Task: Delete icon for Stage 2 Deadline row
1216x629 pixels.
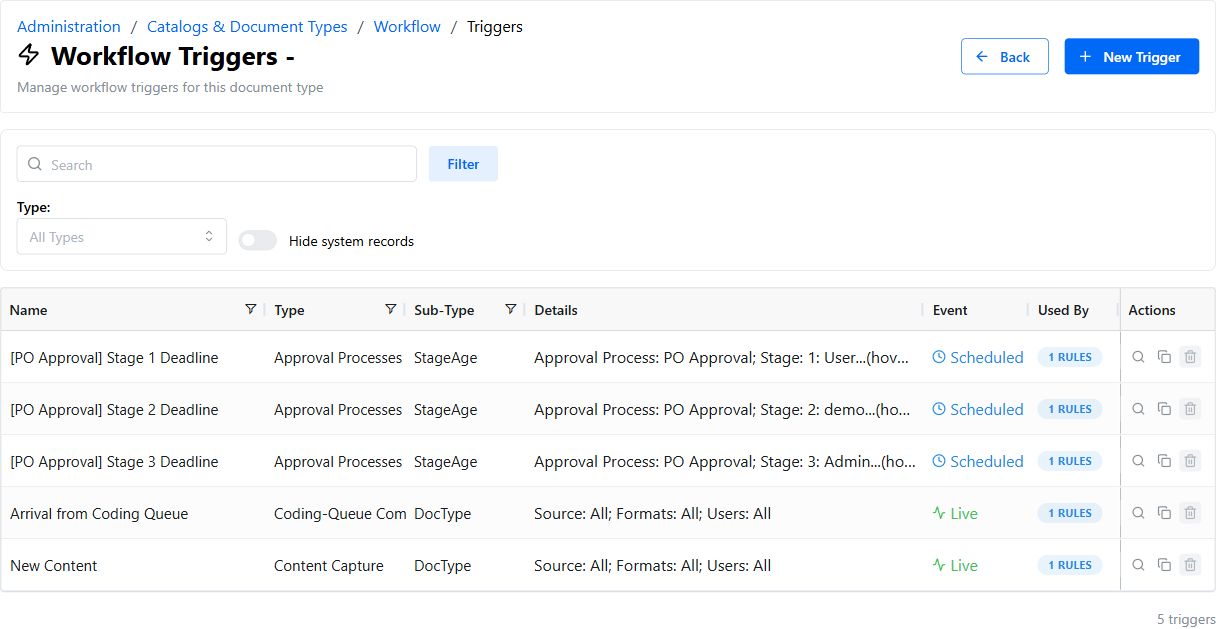Action: pyautogui.click(x=1190, y=409)
